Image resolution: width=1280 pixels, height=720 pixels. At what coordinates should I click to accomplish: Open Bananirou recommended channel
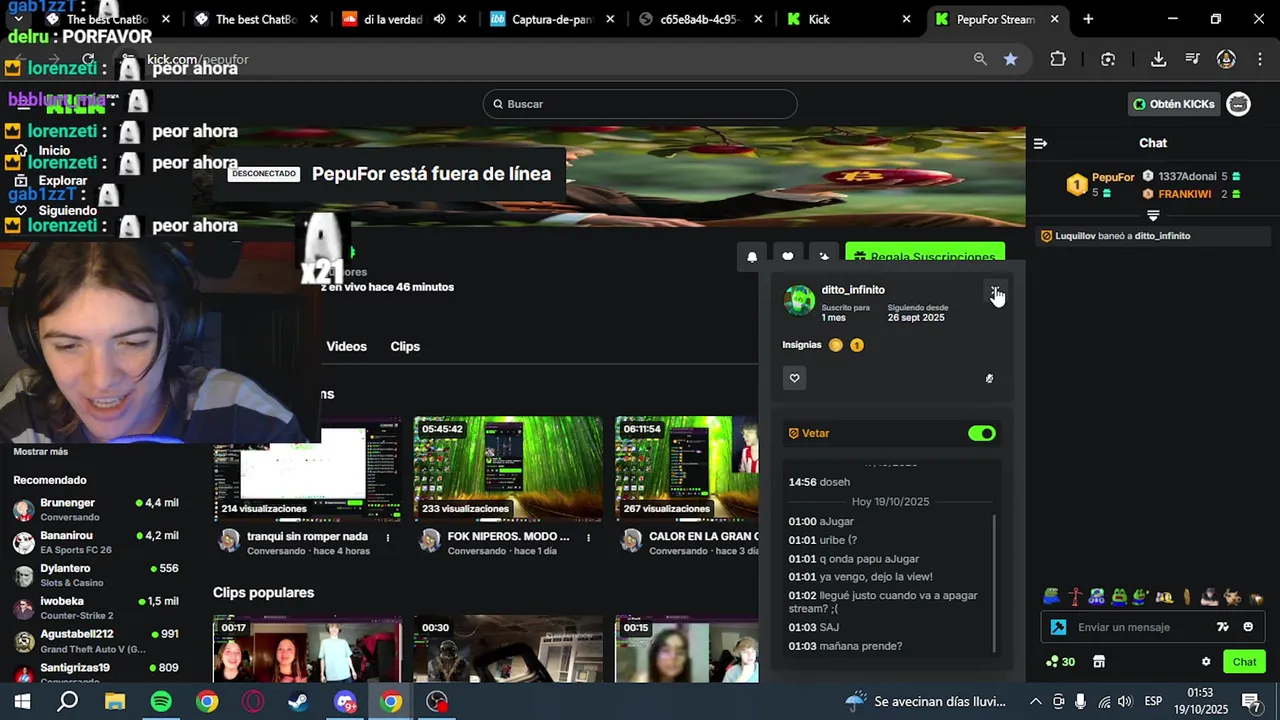96,542
